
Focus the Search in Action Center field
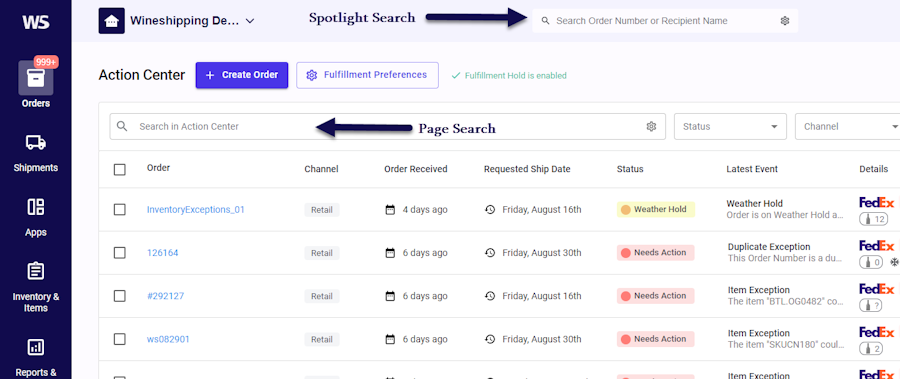[387, 126]
